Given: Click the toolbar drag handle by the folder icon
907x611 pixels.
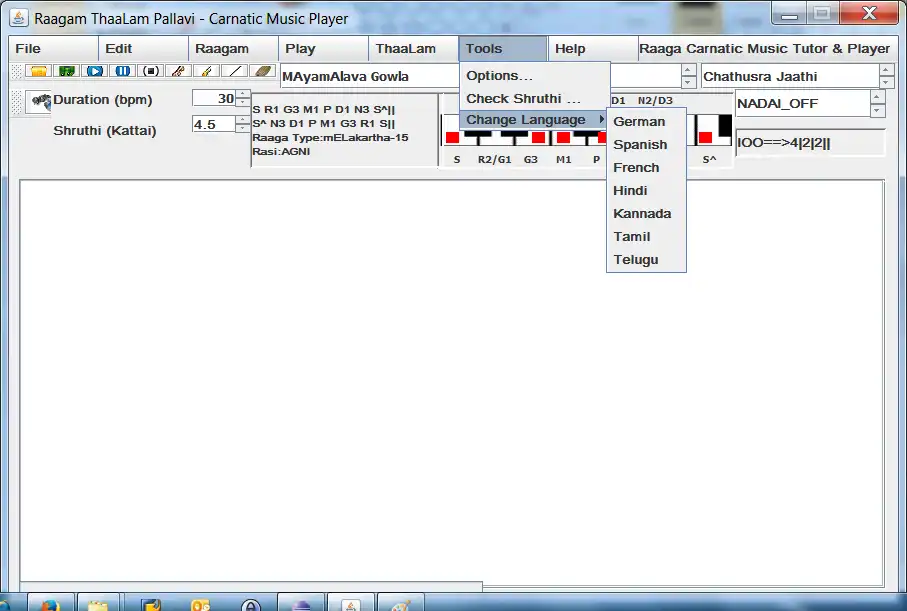Looking at the screenshot, I should coord(17,71).
